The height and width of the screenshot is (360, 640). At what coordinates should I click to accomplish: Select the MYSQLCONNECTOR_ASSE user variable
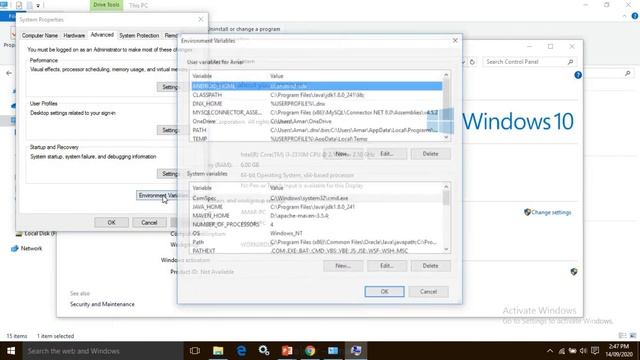pyautogui.click(x=317, y=112)
